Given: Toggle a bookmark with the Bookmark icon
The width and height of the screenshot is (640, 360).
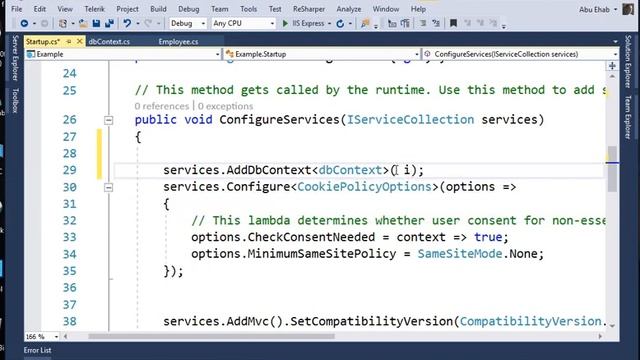Looking at the screenshot, I should (x=453, y=24).
